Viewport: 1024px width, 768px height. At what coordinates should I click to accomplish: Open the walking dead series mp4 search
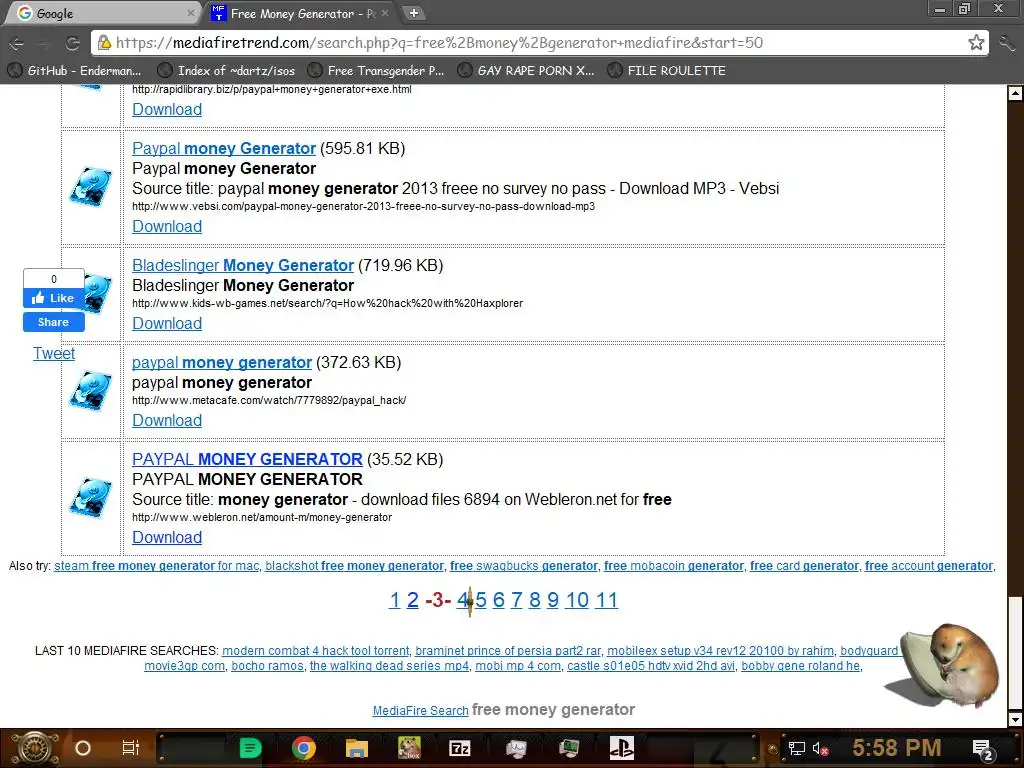(389, 666)
